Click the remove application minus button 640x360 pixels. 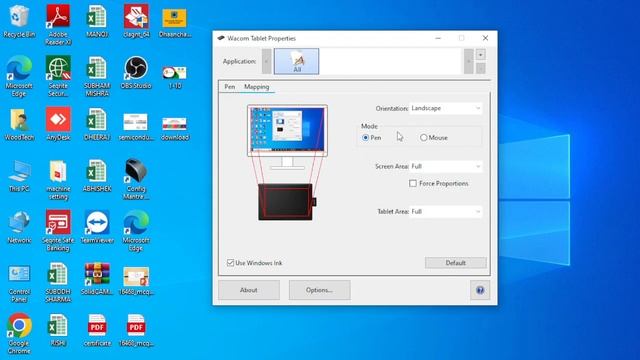coord(481,68)
